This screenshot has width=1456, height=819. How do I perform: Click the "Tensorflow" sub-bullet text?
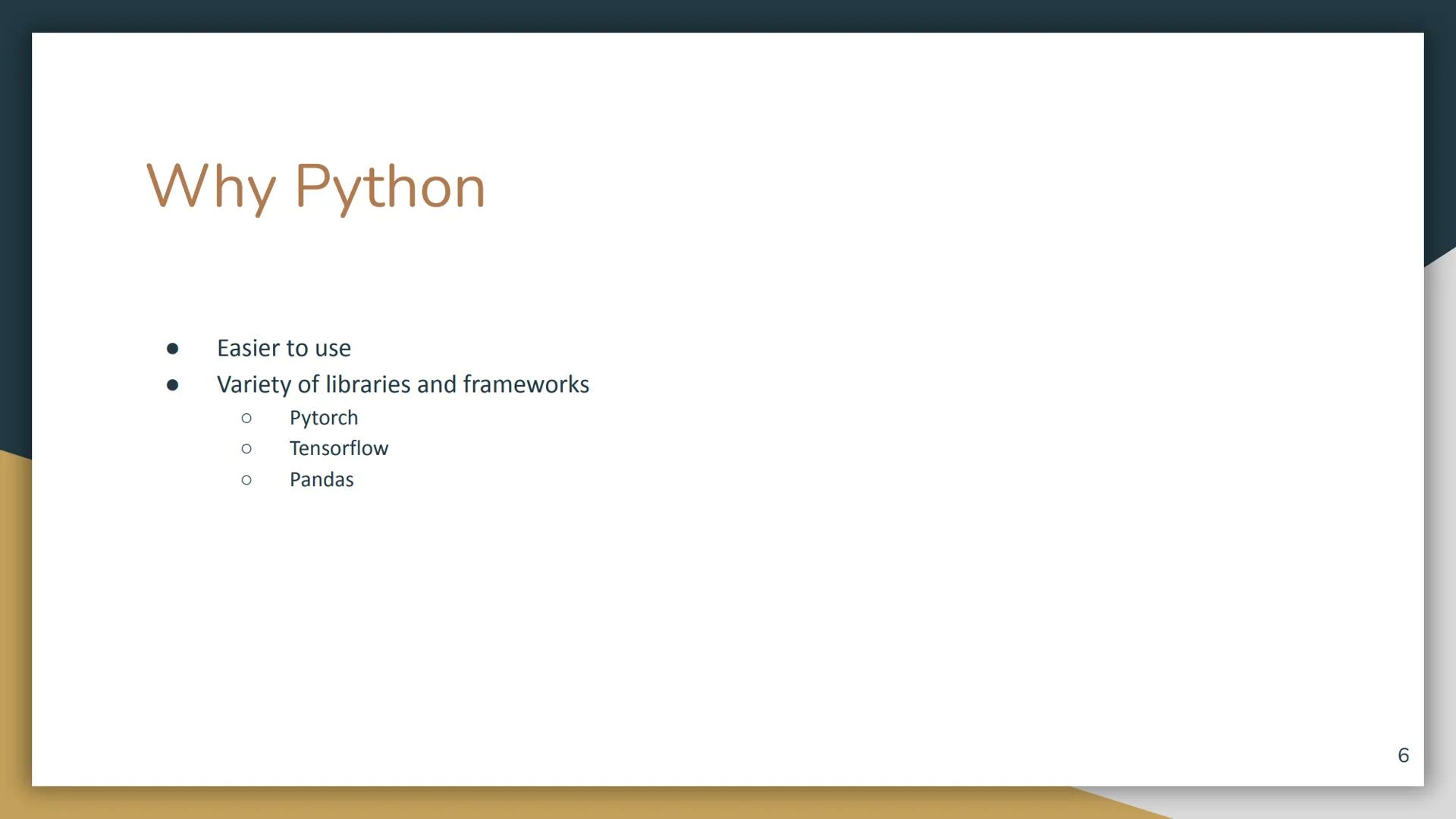(339, 448)
